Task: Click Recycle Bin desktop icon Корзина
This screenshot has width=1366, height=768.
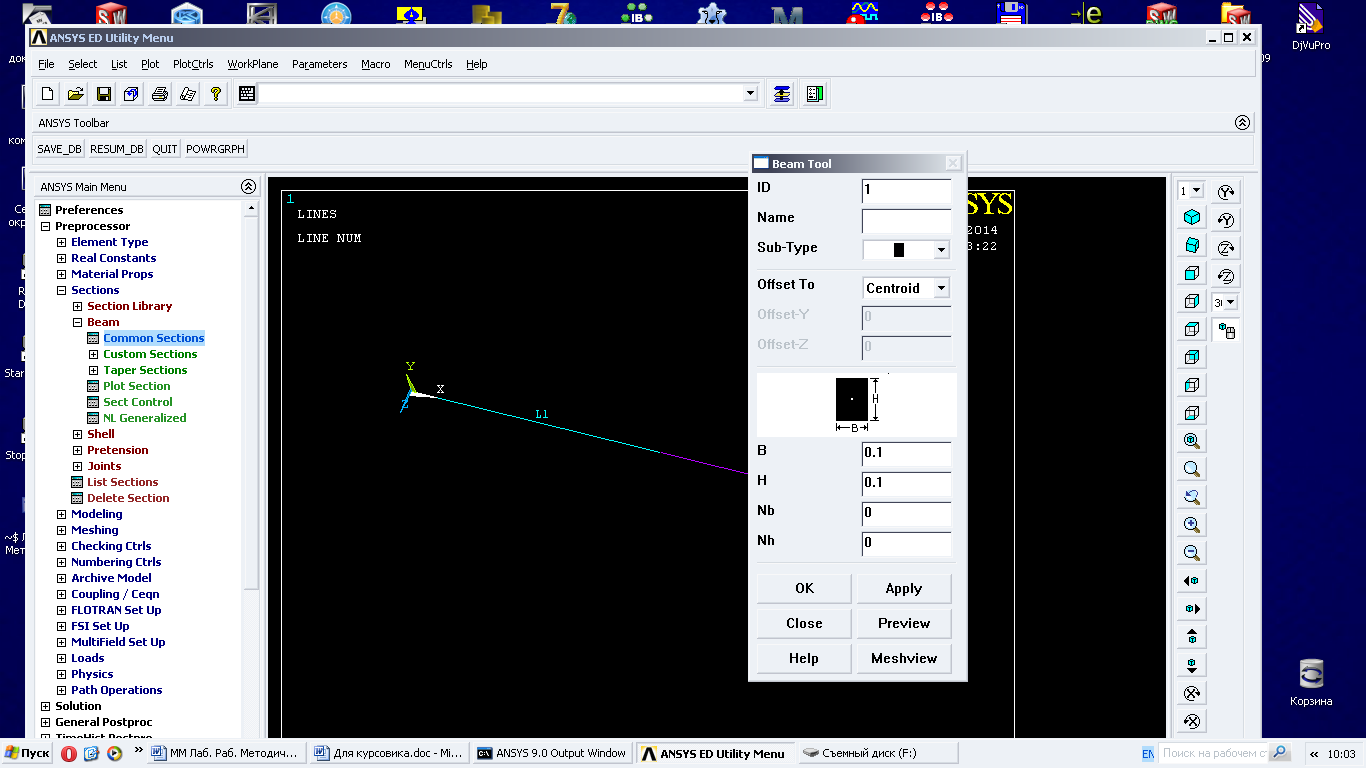Action: click(1311, 682)
